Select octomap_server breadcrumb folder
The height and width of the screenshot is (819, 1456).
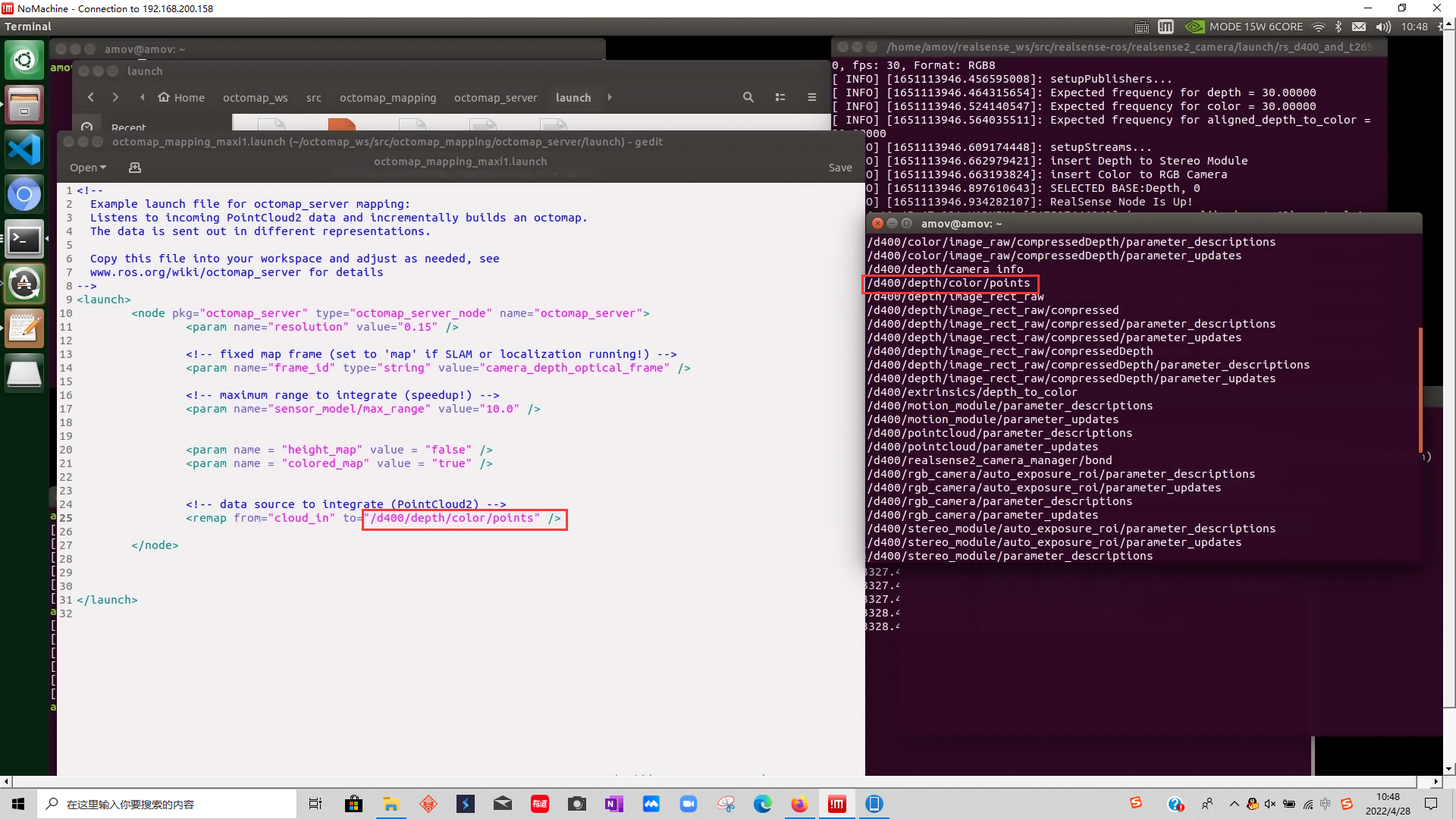(x=495, y=98)
